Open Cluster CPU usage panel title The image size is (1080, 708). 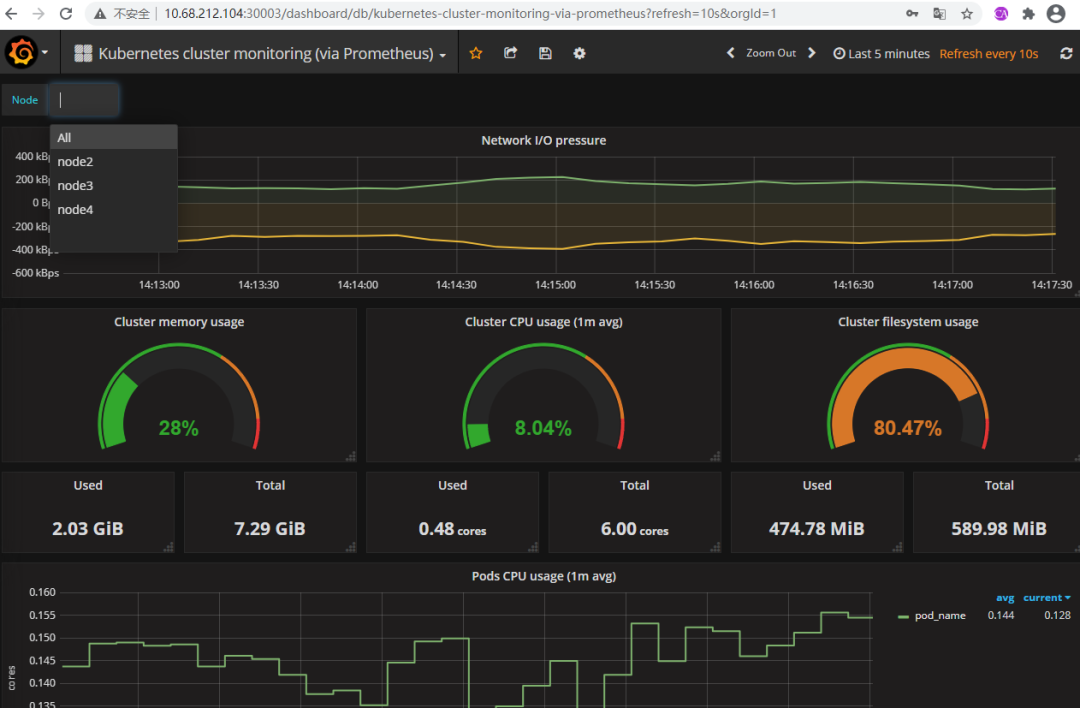pyautogui.click(x=543, y=322)
